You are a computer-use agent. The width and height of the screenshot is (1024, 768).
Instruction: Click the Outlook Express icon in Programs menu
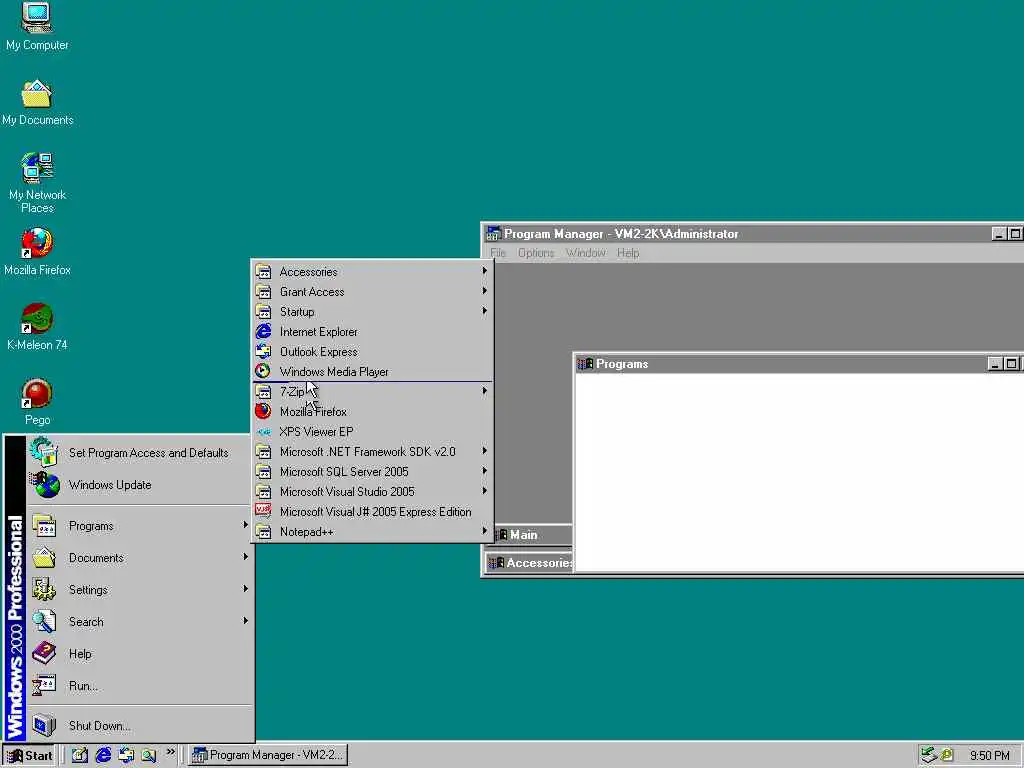click(x=263, y=351)
